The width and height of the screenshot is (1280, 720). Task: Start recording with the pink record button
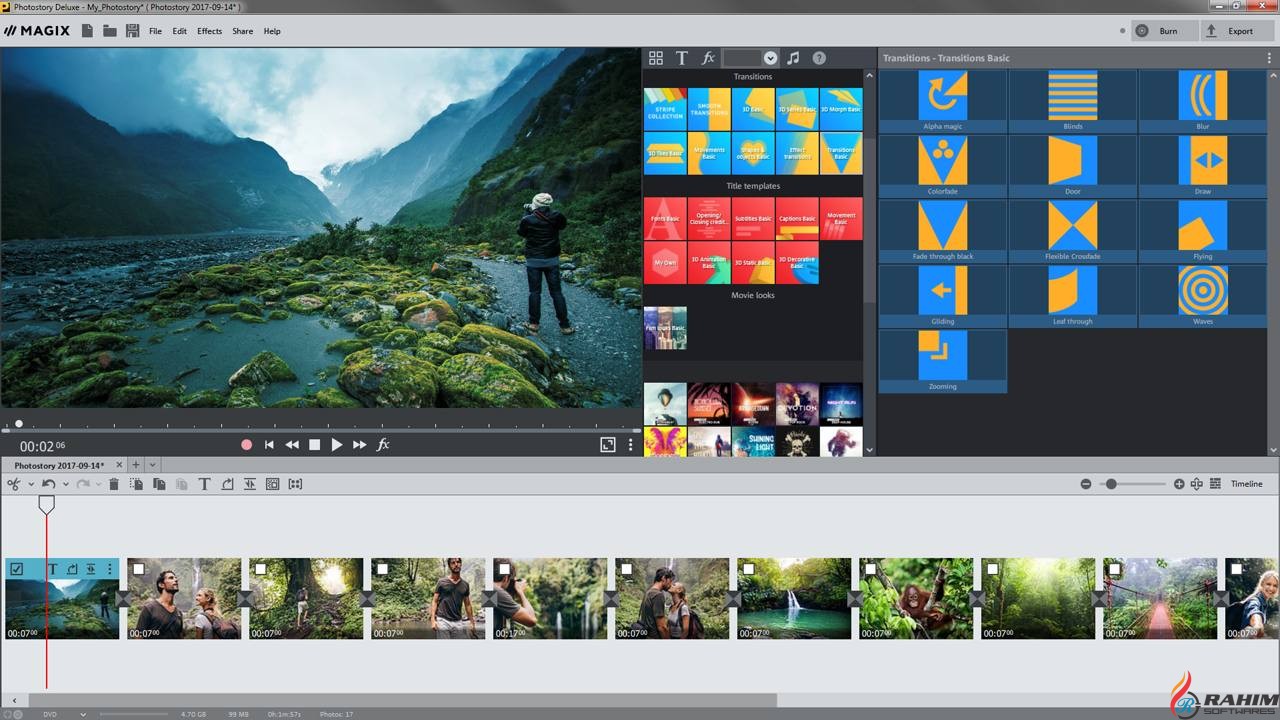coord(247,445)
